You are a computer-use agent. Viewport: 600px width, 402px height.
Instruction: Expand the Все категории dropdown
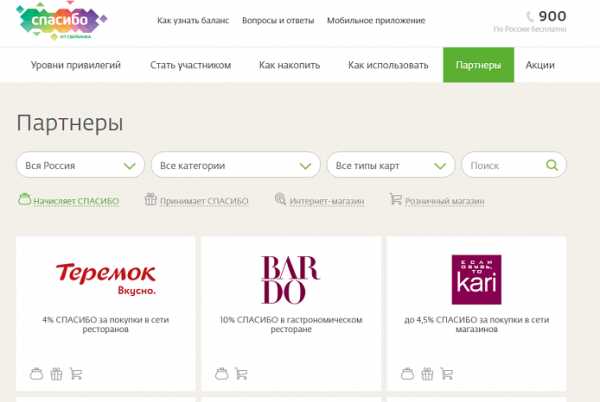point(236,165)
